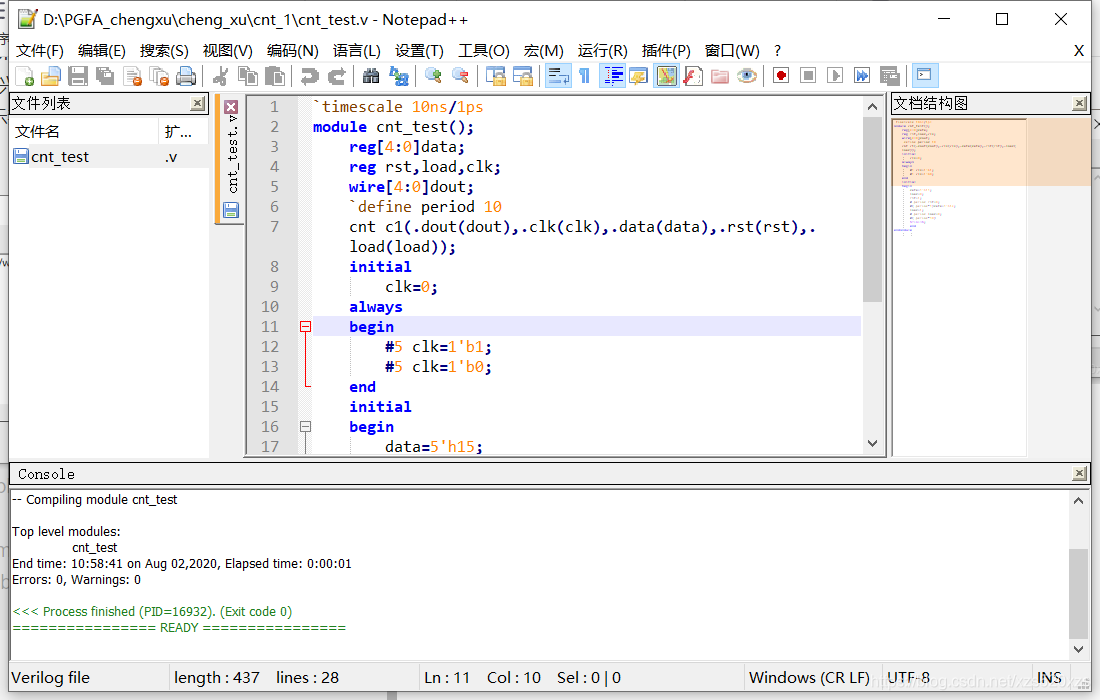Play back recorded macro icon
The width and height of the screenshot is (1100, 700).
(x=835, y=76)
